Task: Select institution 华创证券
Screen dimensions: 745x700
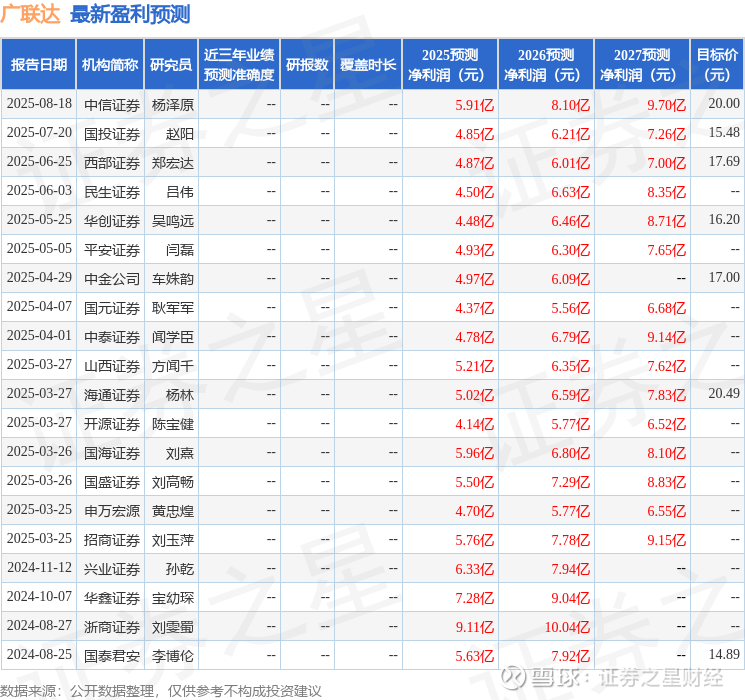Action: (x=112, y=221)
